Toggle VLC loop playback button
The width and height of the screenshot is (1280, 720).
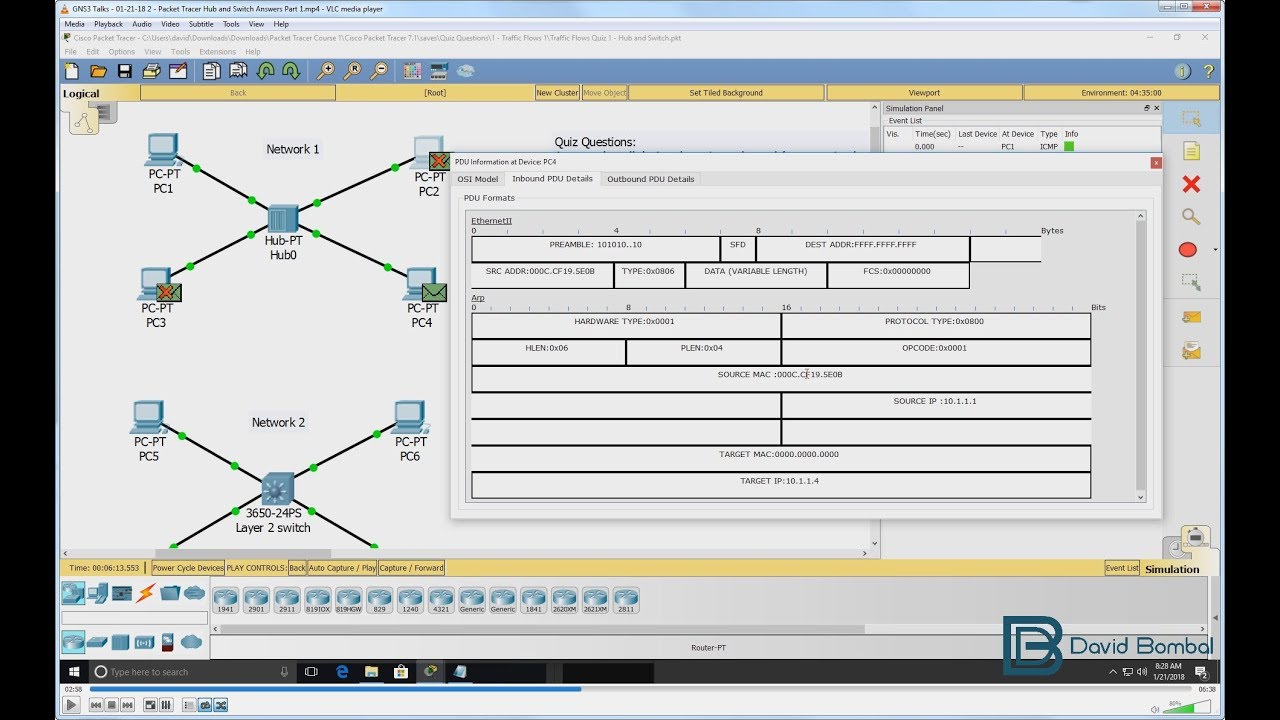[205, 705]
